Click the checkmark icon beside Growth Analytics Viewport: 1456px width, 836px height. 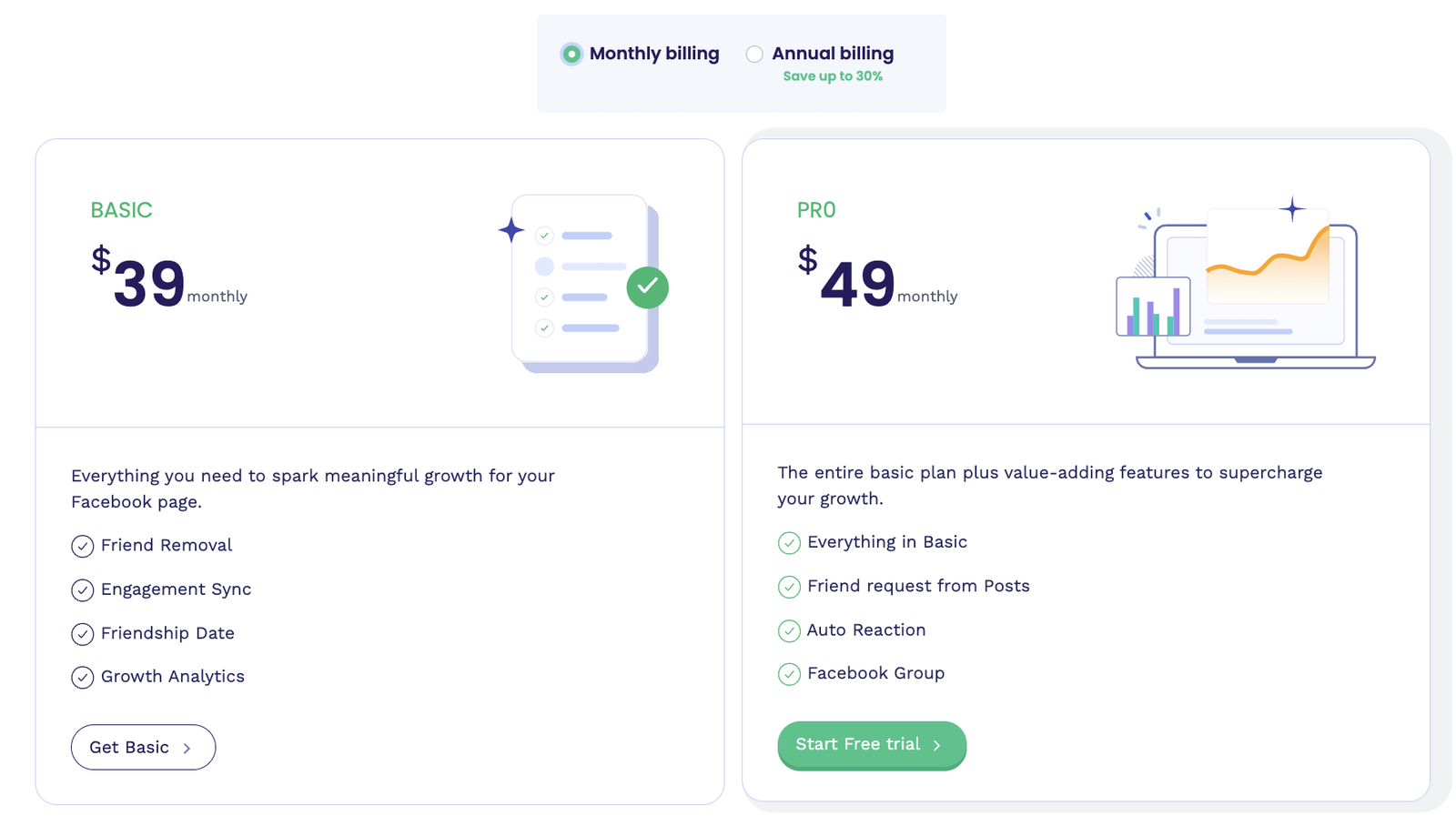(x=83, y=678)
